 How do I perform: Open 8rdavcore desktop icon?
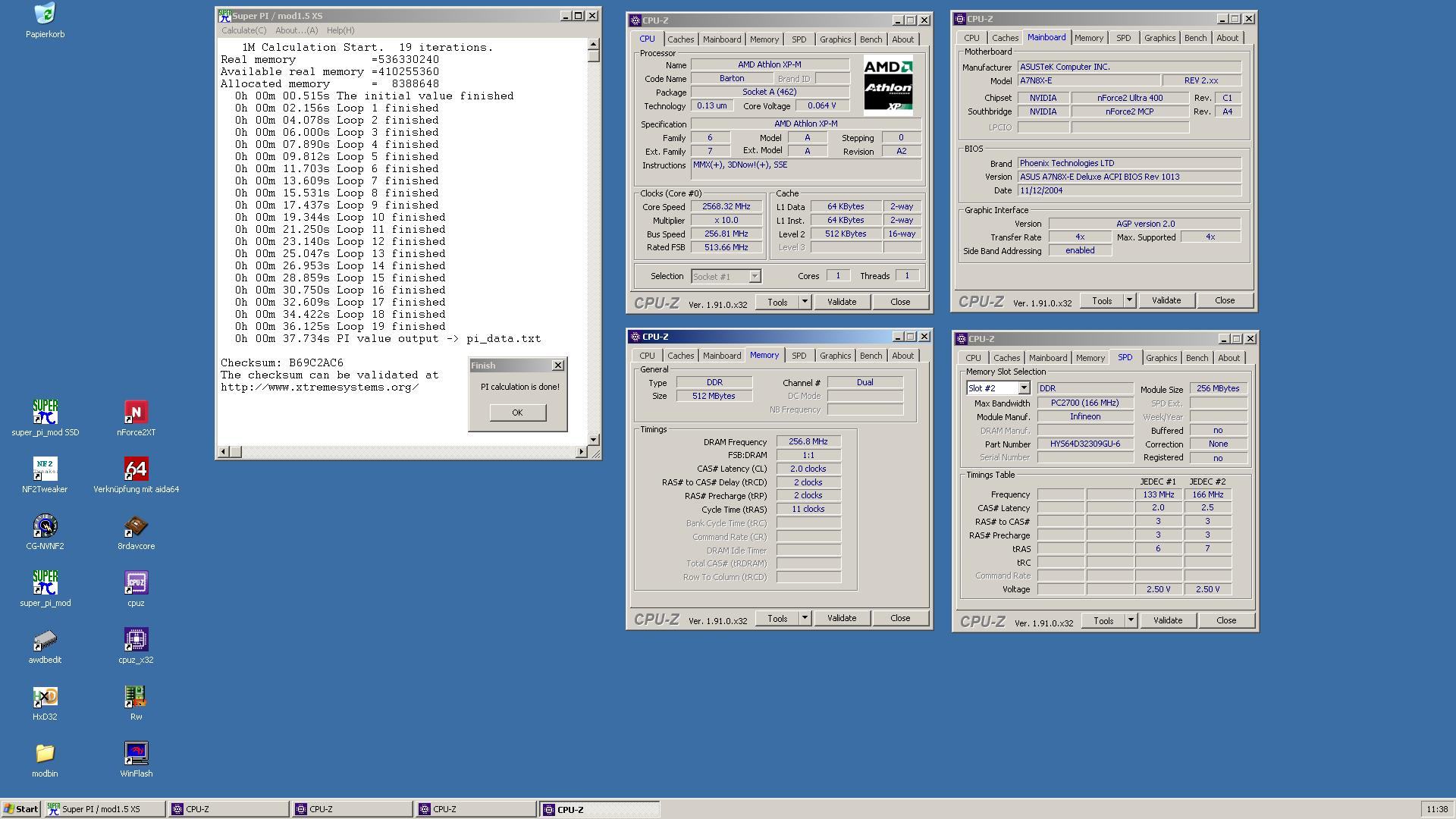pyautogui.click(x=136, y=532)
